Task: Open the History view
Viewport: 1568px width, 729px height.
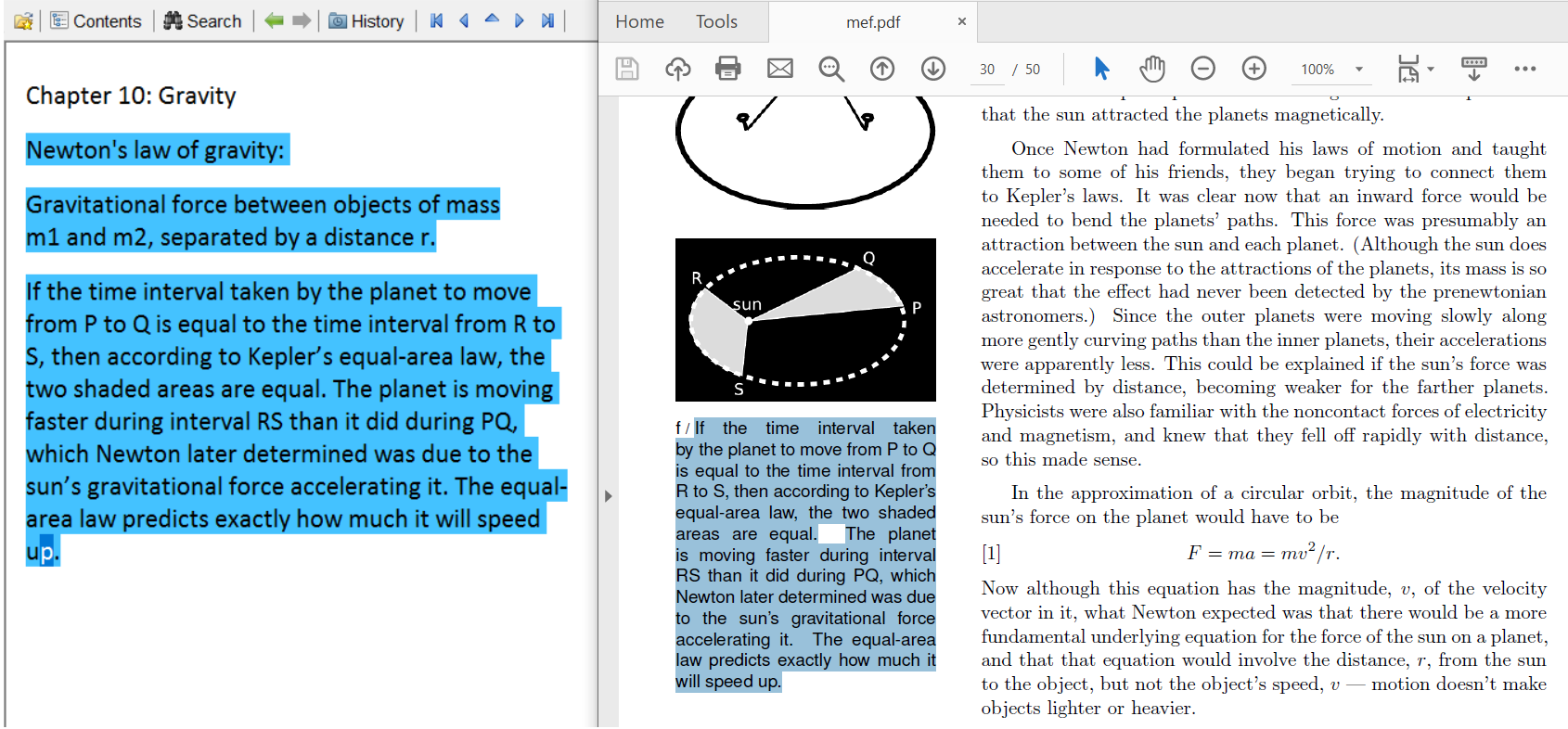Action: click(366, 21)
